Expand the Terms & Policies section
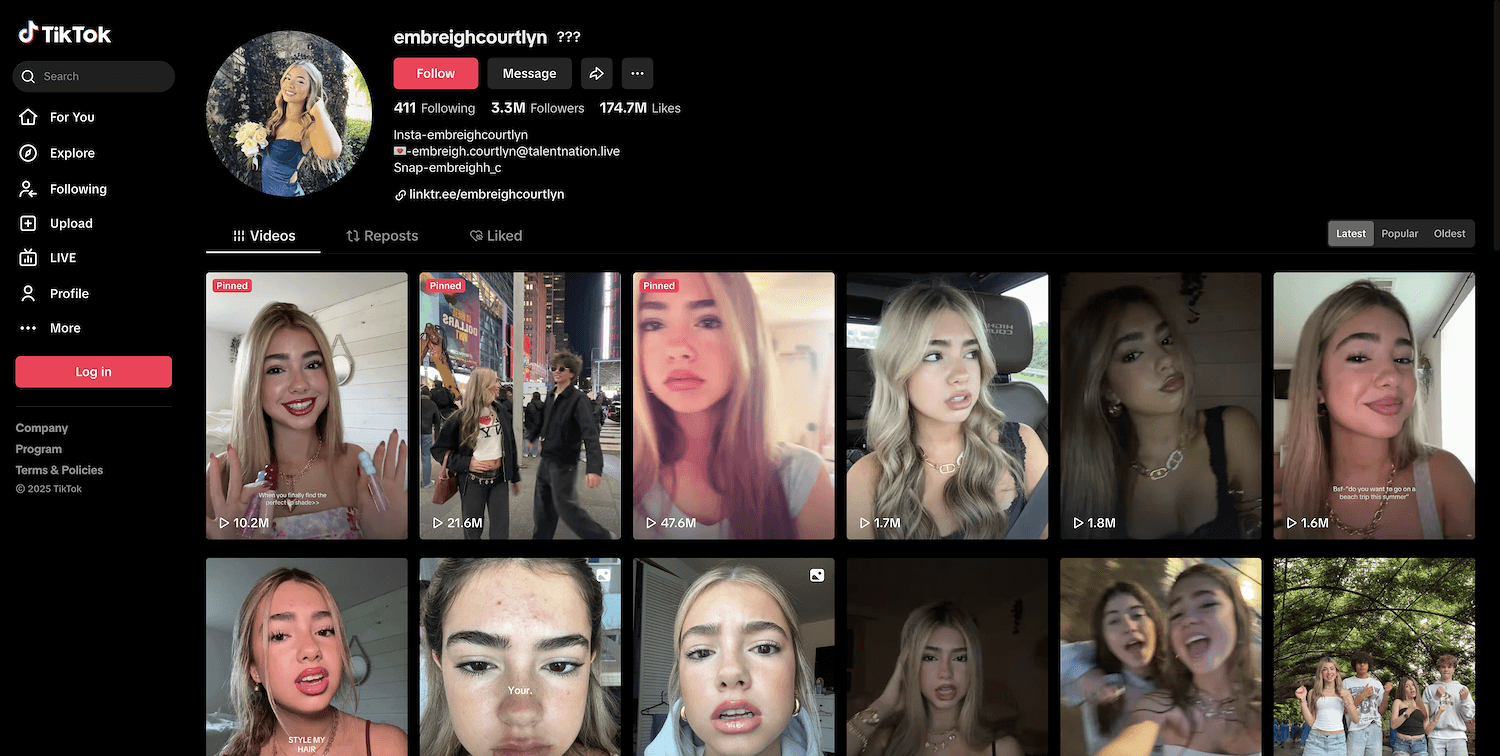This screenshot has width=1500, height=756. point(59,470)
